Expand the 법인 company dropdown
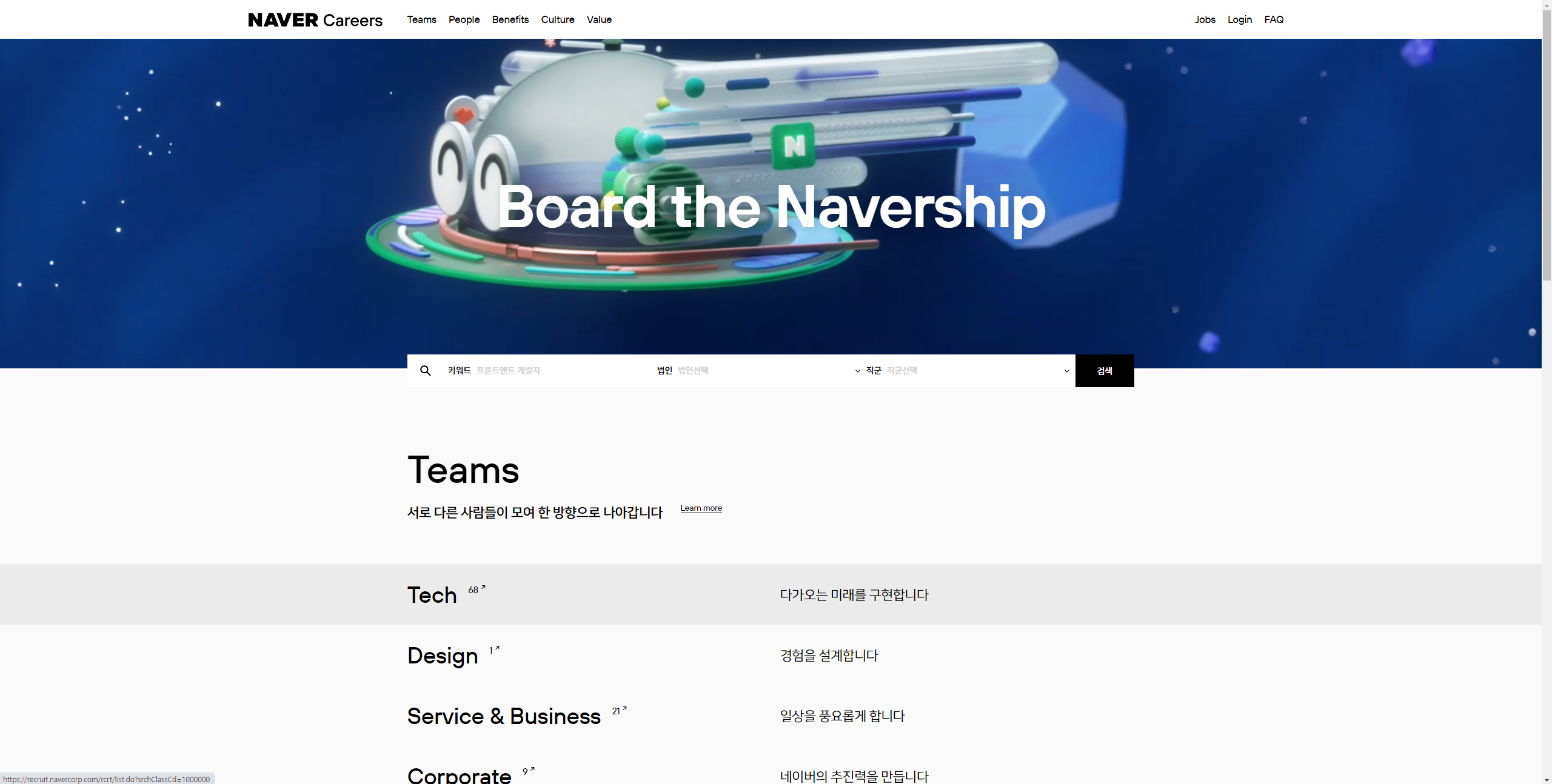Screen dimensions: 1552x784 [758, 371]
